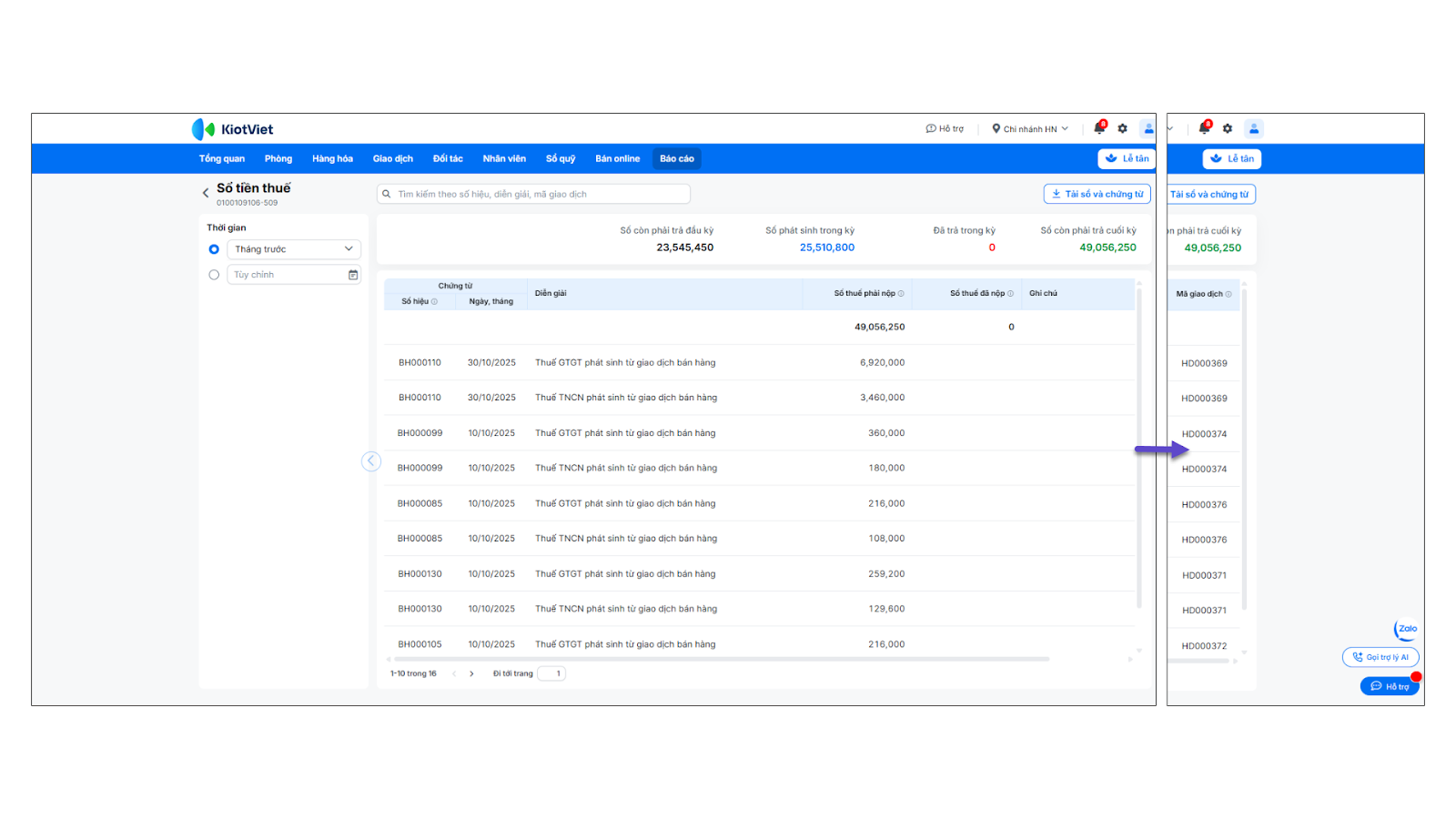
Task: Open the floating Hỗ trợ chat button
Action: pyautogui.click(x=1390, y=686)
